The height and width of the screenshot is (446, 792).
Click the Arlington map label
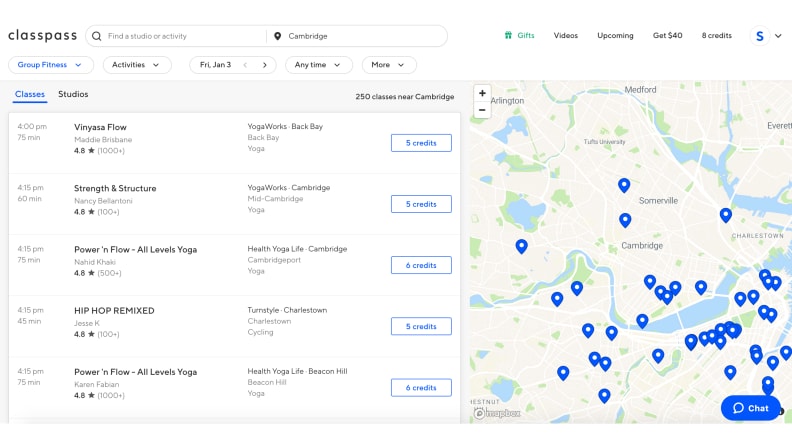point(507,101)
